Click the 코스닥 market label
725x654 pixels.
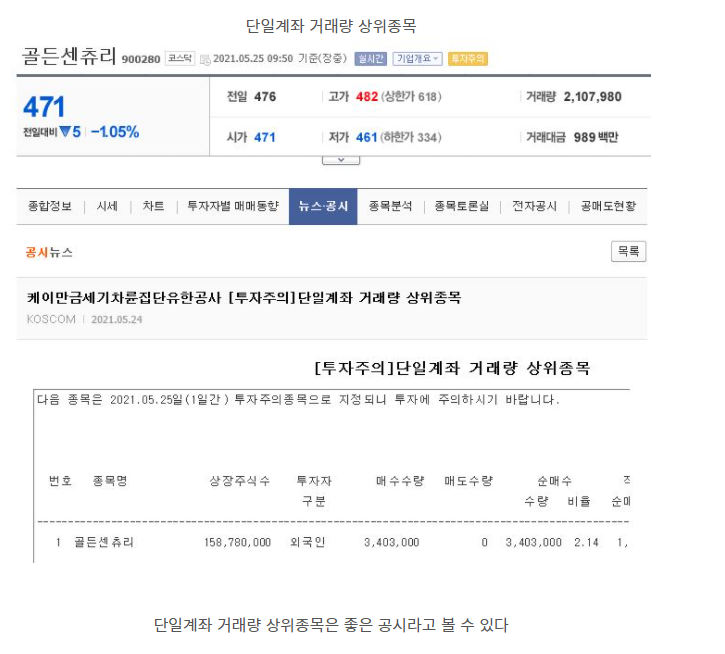click(x=180, y=58)
